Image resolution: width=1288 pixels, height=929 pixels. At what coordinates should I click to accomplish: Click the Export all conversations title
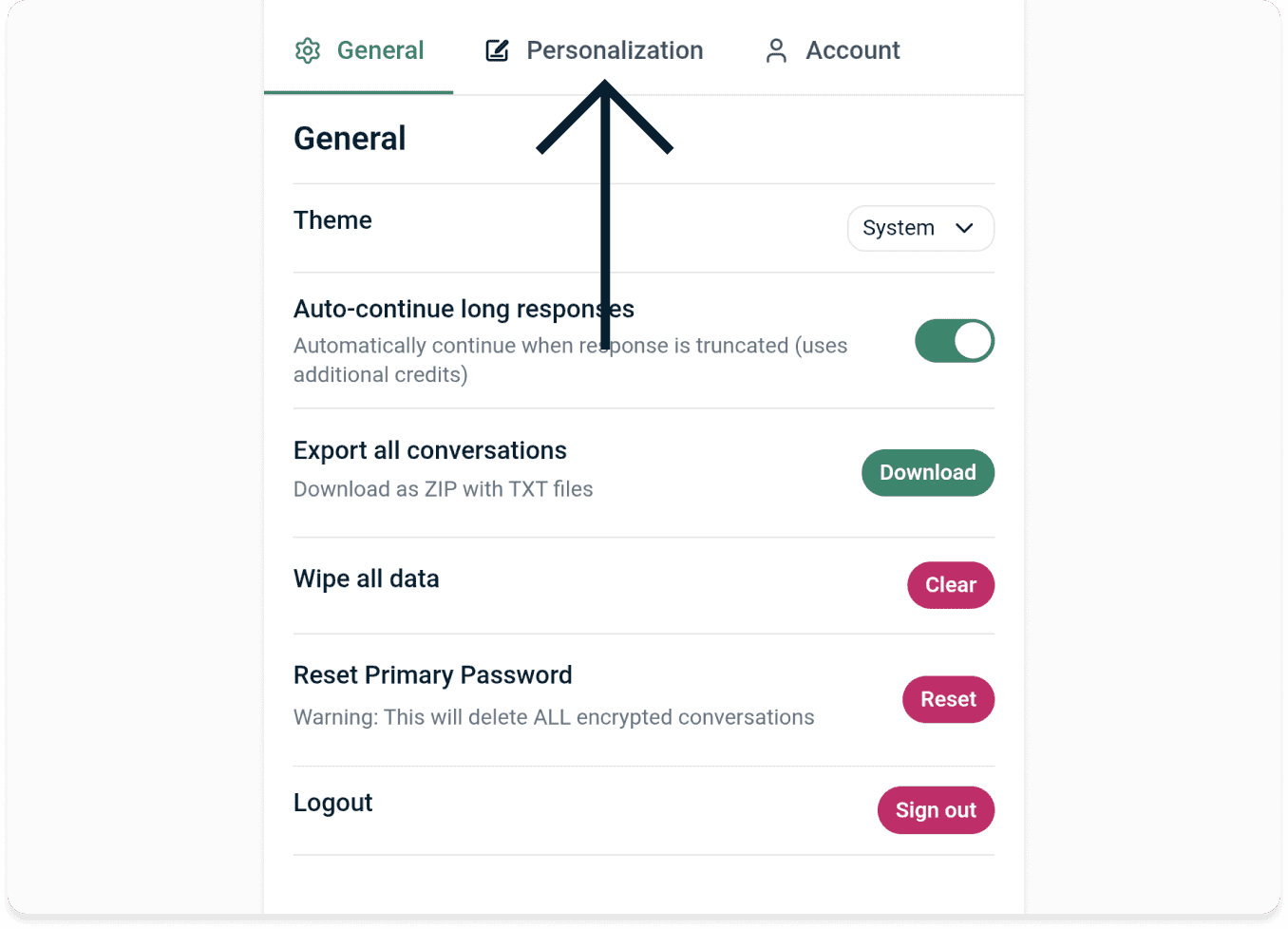coord(429,450)
